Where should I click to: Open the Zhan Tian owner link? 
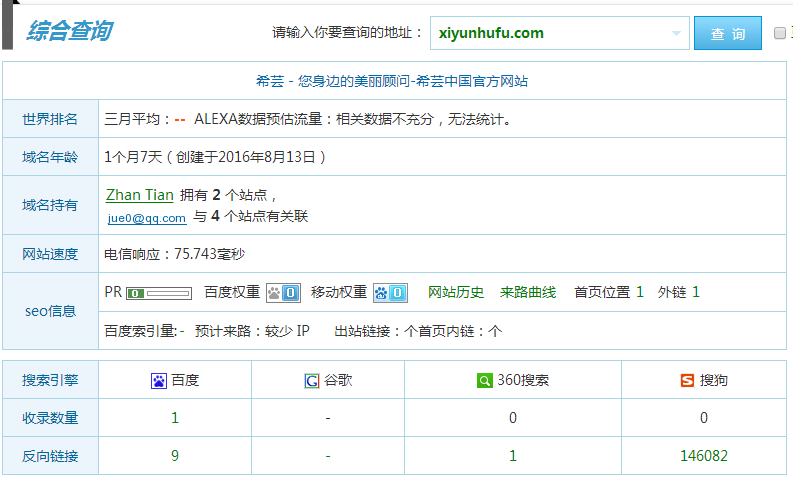click(139, 195)
